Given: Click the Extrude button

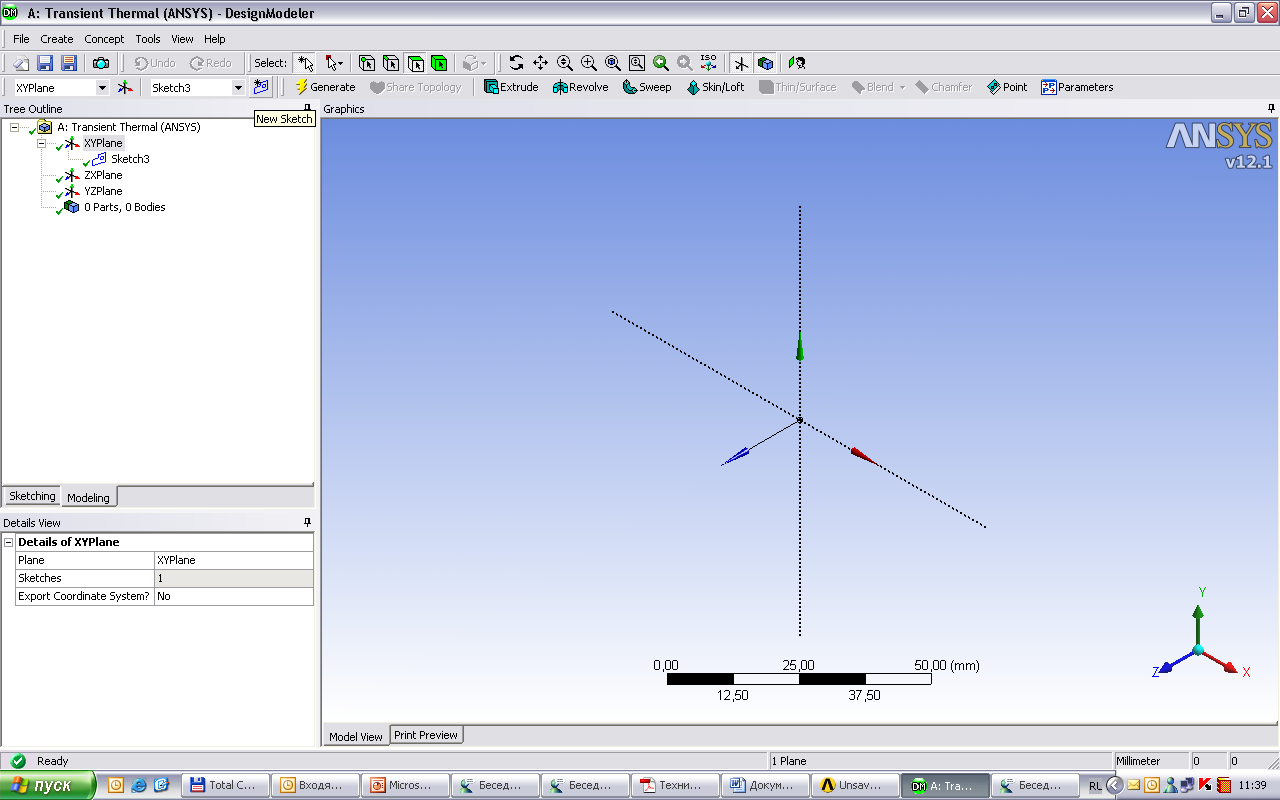Looking at the screenshot, I should [511, 87].
